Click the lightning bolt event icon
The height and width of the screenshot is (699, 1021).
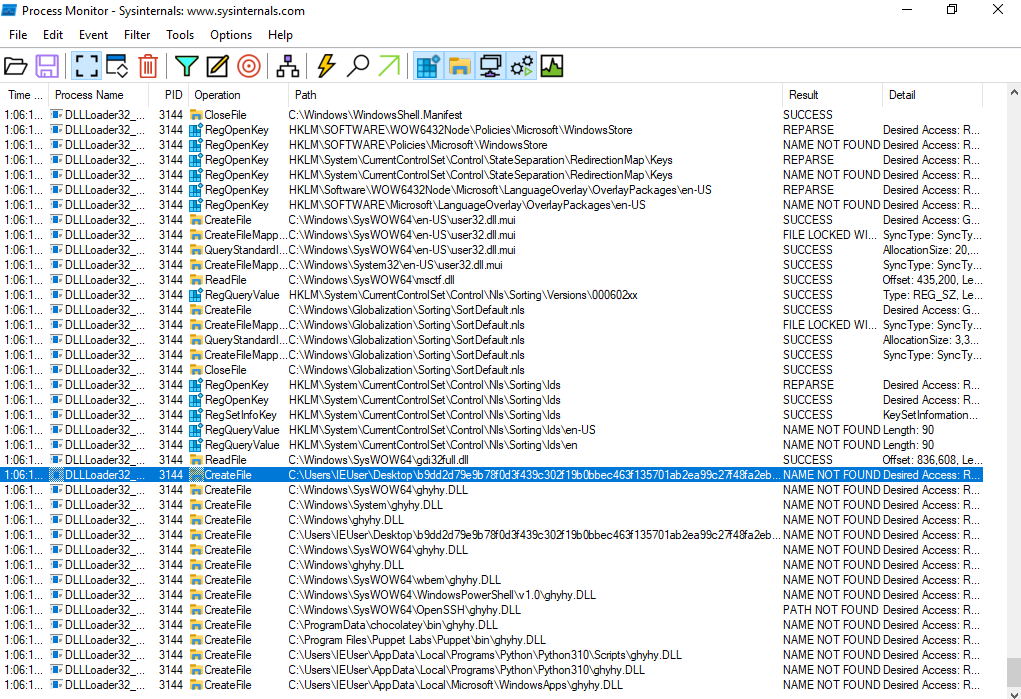326,66
